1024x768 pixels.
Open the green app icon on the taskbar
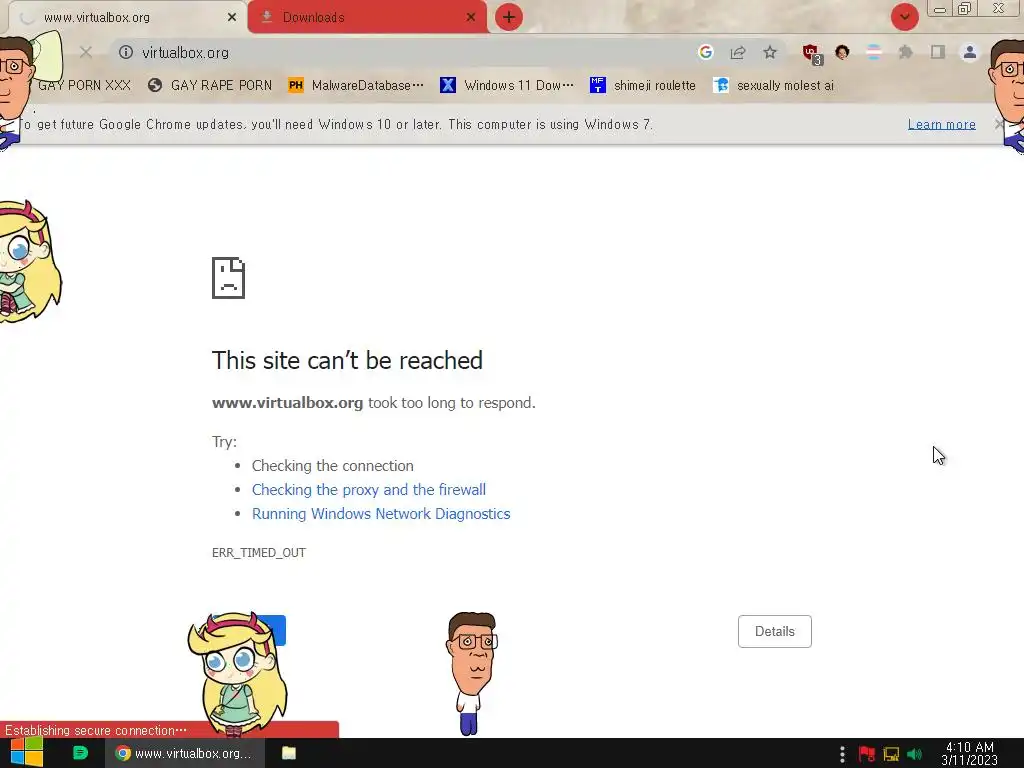(80, 753)
